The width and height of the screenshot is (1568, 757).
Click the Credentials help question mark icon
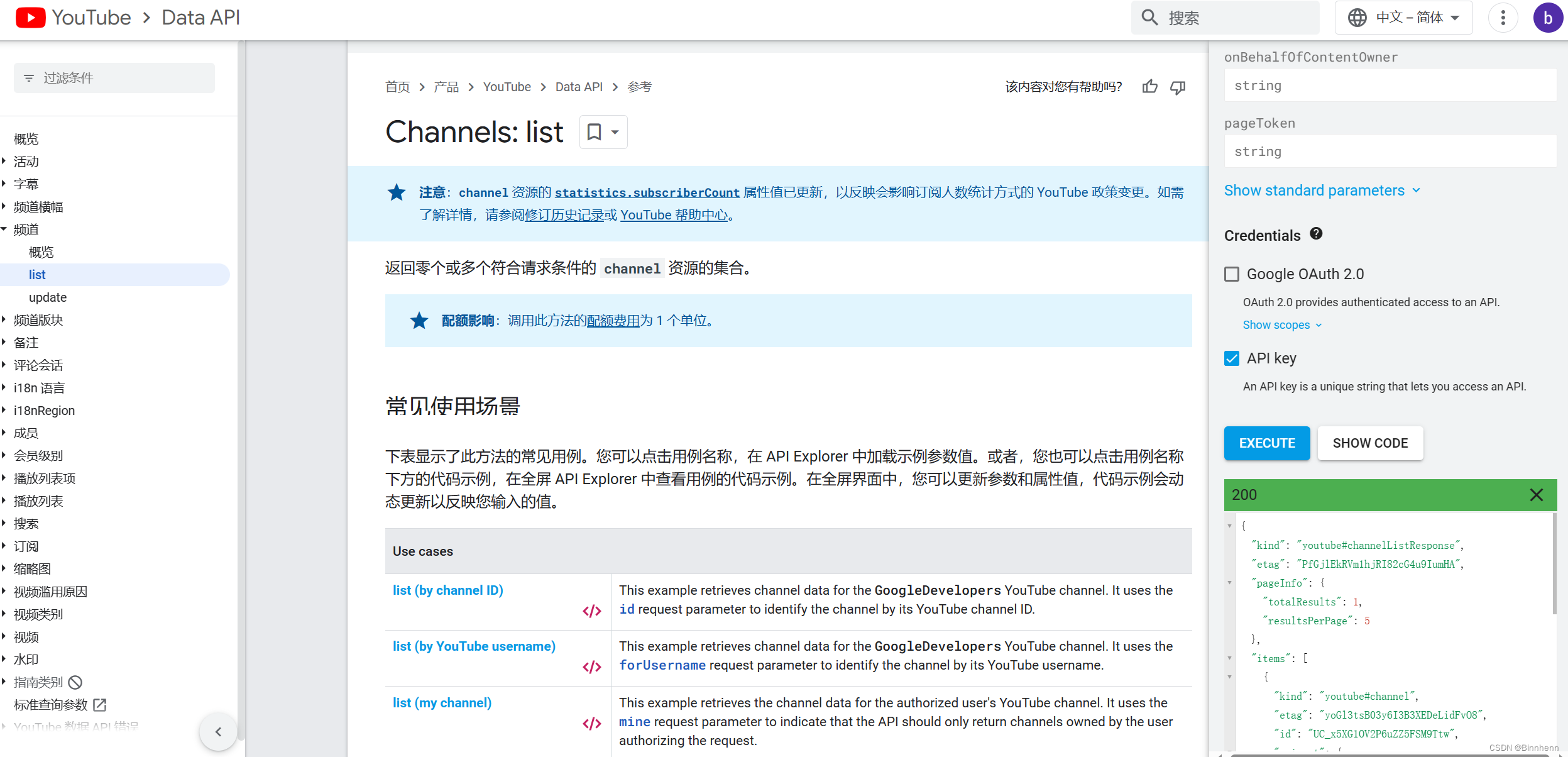pos(1316,234)
